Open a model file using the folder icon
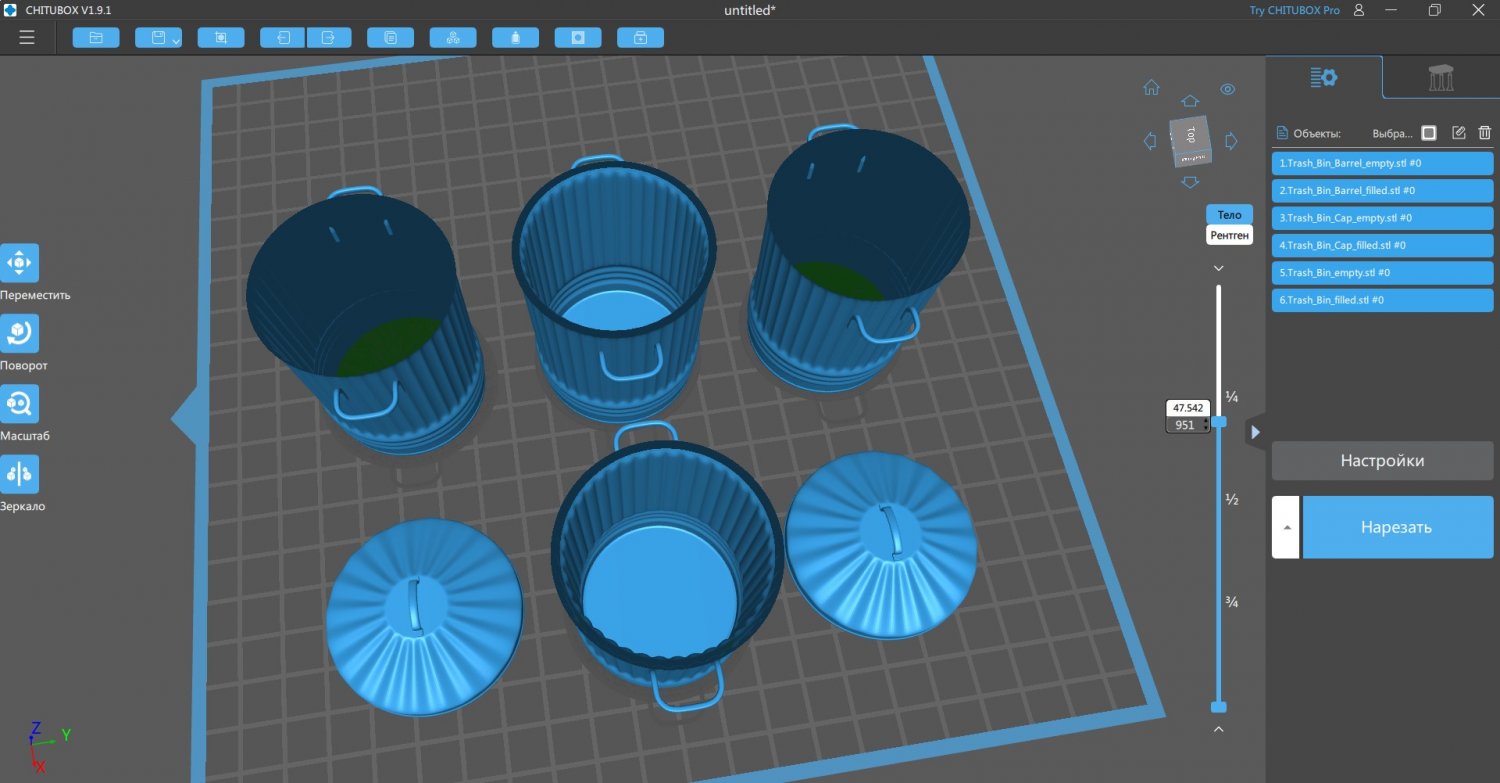This screenshot has height=783, width=1500. [95, 37]
